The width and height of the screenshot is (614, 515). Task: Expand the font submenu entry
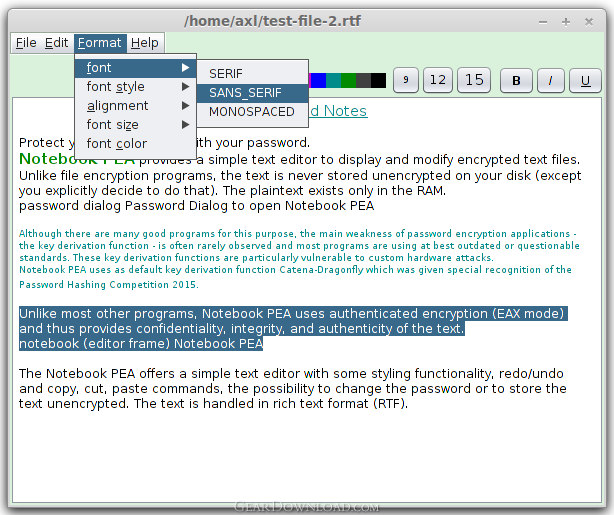point(135,68)
